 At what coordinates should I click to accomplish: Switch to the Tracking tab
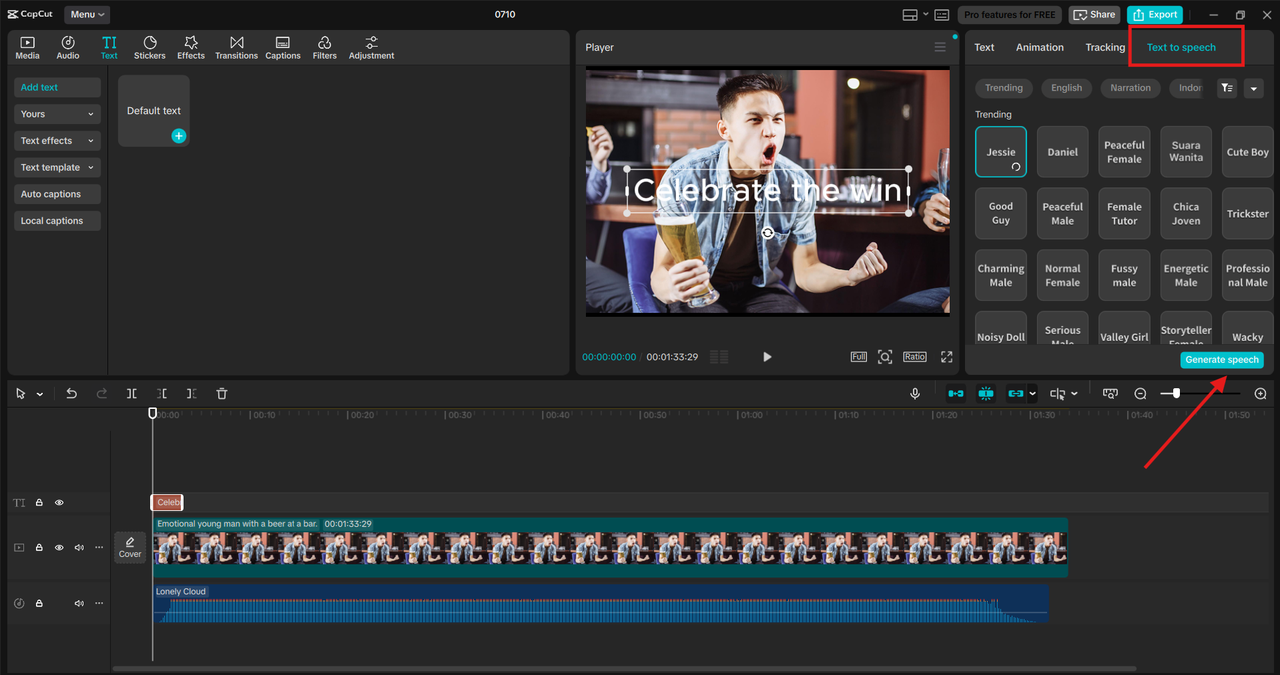pyautogui.click(x=1104, y=47)
